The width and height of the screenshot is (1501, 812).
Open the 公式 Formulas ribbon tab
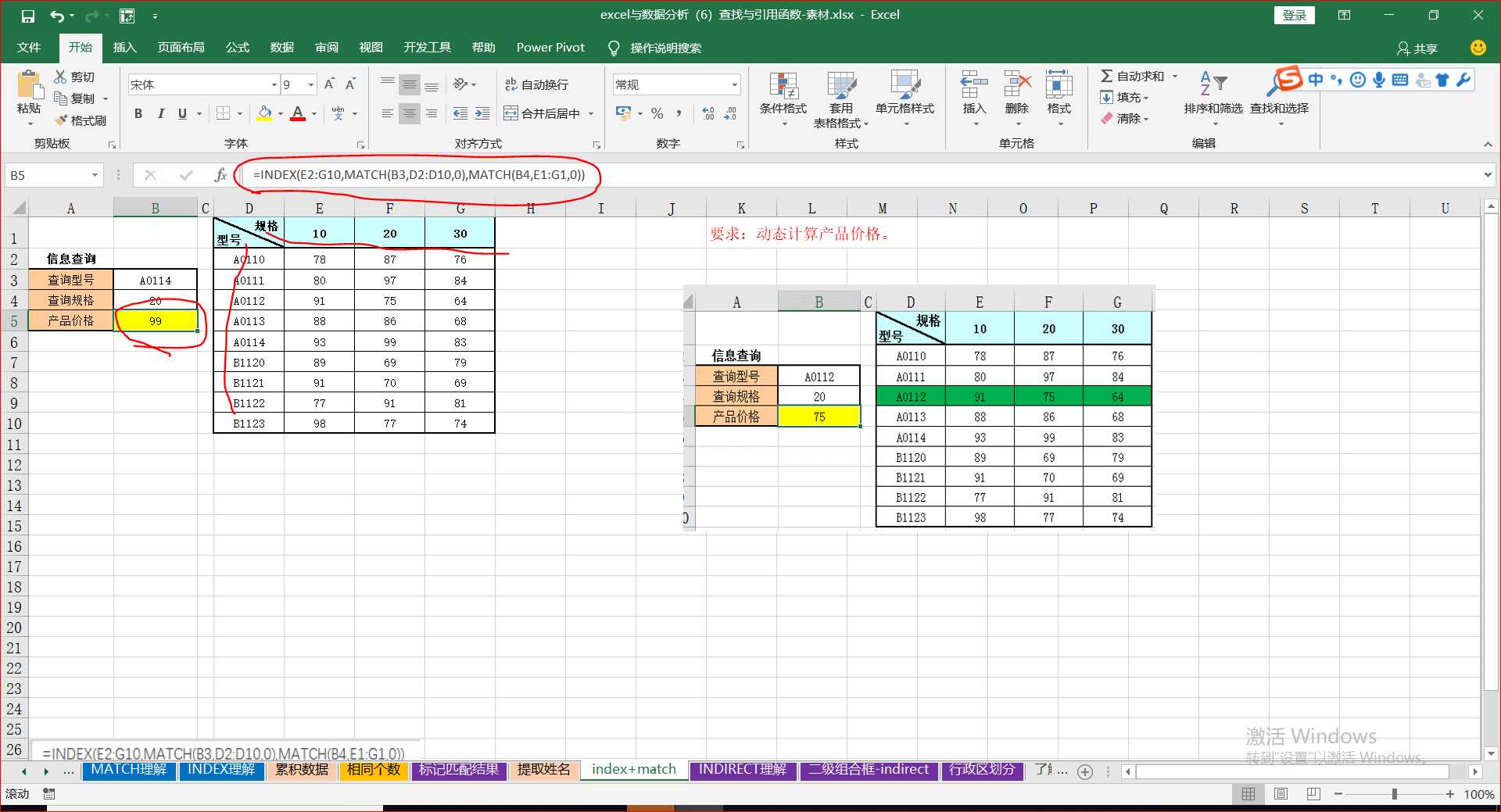[x=238, y=48]
